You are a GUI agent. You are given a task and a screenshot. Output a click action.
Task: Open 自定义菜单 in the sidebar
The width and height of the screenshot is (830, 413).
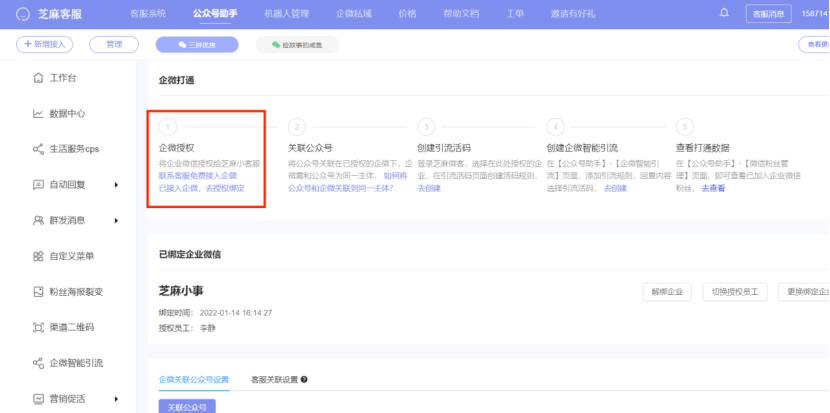pos(71,256)
